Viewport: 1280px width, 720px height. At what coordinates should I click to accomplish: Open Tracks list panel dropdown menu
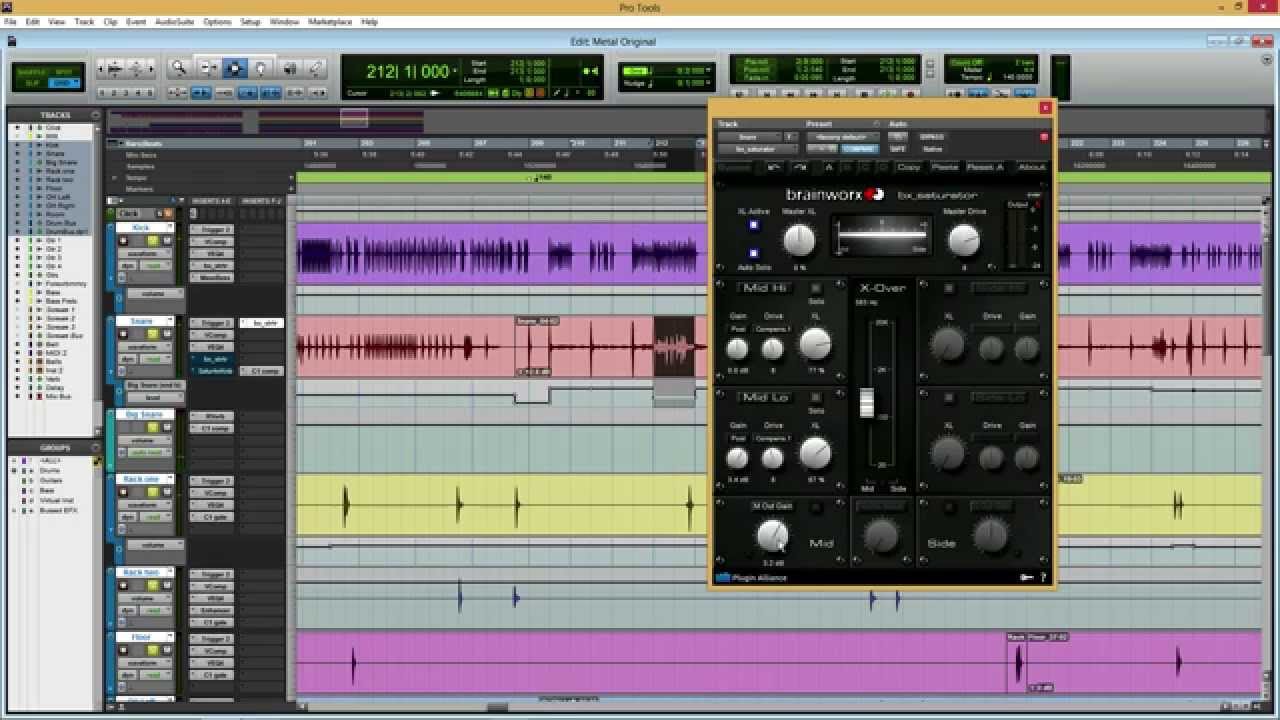(x=96, y=115)
